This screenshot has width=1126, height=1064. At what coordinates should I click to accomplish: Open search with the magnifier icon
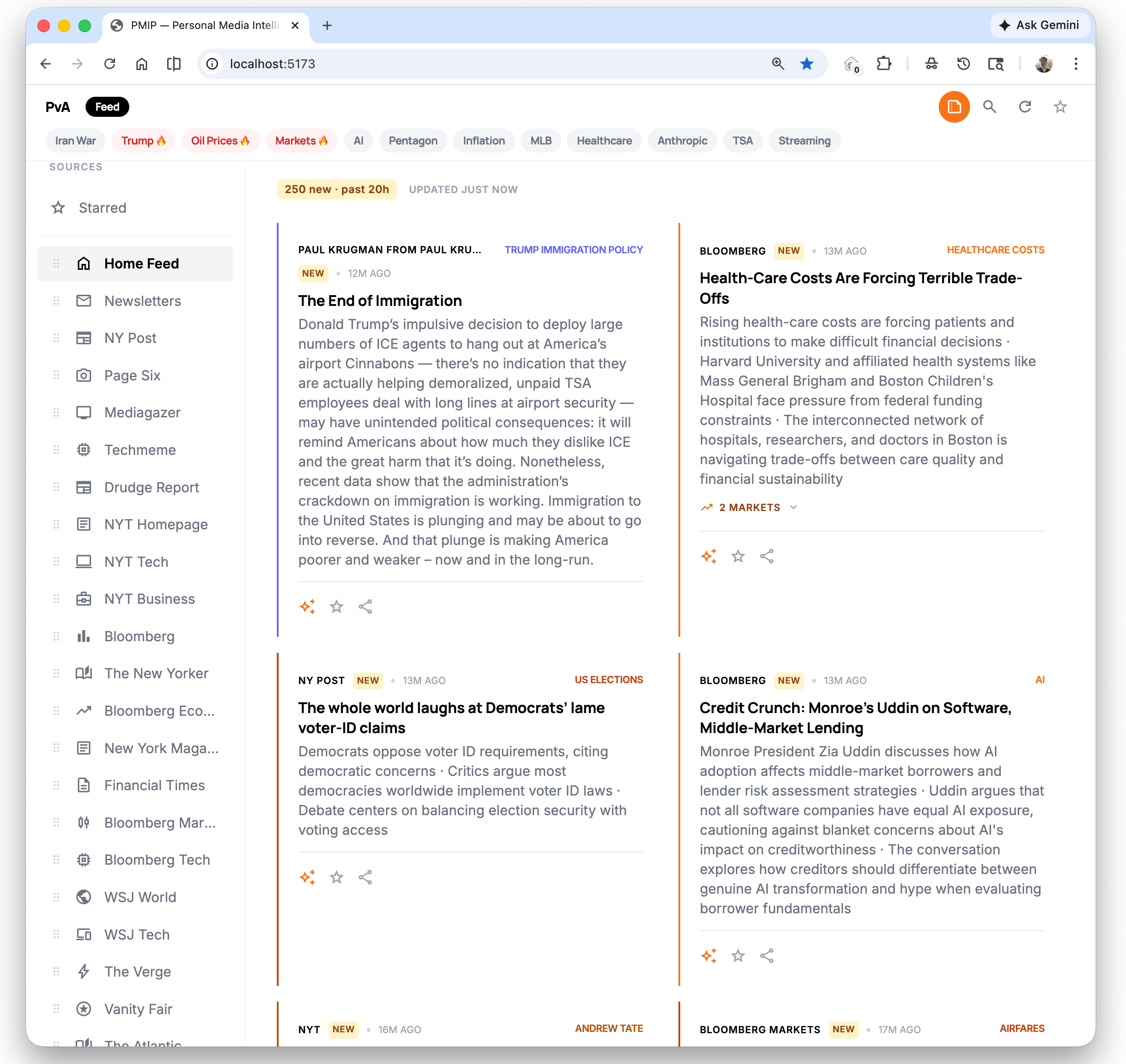click(x=989, y=107)
